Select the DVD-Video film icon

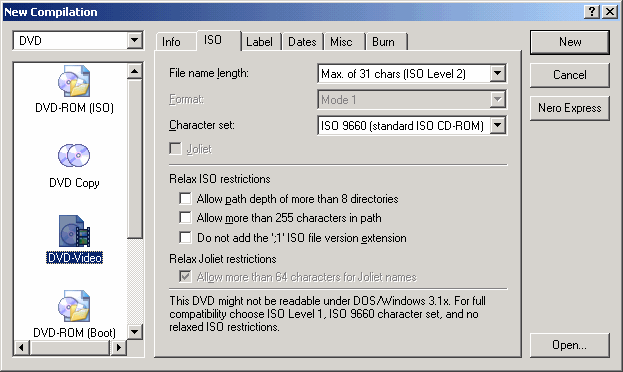[74, 231]
